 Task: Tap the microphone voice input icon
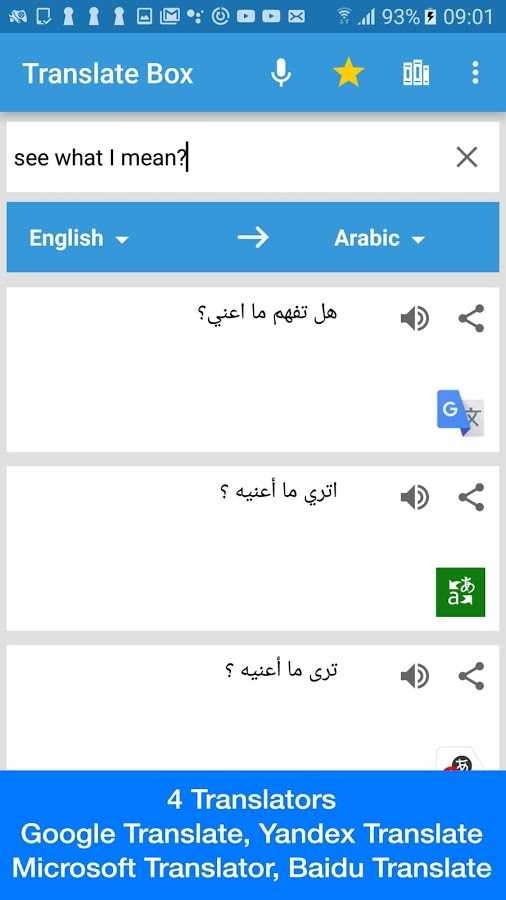click(x=281, y=73)
